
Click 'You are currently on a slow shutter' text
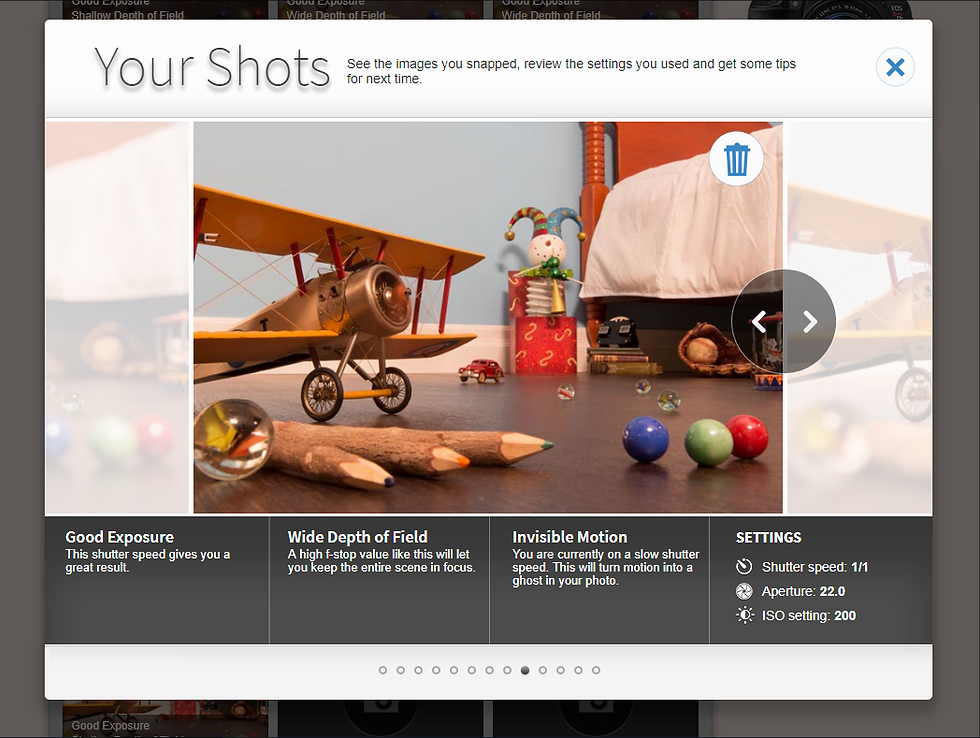coord(606,567)
